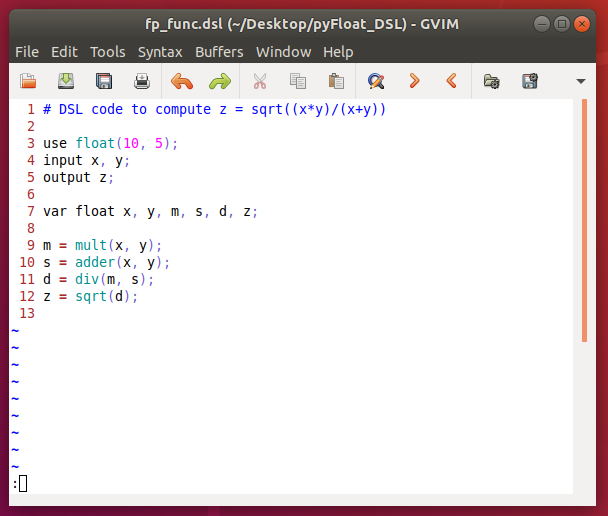Image resolution: width=608 pixels, height=516 pixels.
Task: Open the Window menu
Action: click(x=283, y=52)
